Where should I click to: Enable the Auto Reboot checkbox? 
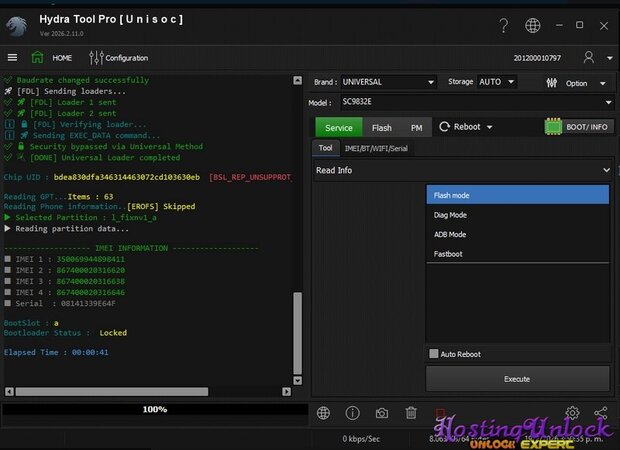point(433,354)
